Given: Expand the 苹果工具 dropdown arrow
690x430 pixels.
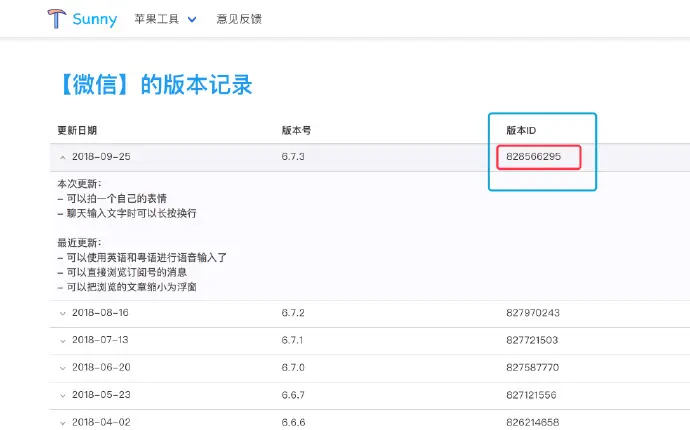Looking at the screenshot, I should tap(192, 19).
